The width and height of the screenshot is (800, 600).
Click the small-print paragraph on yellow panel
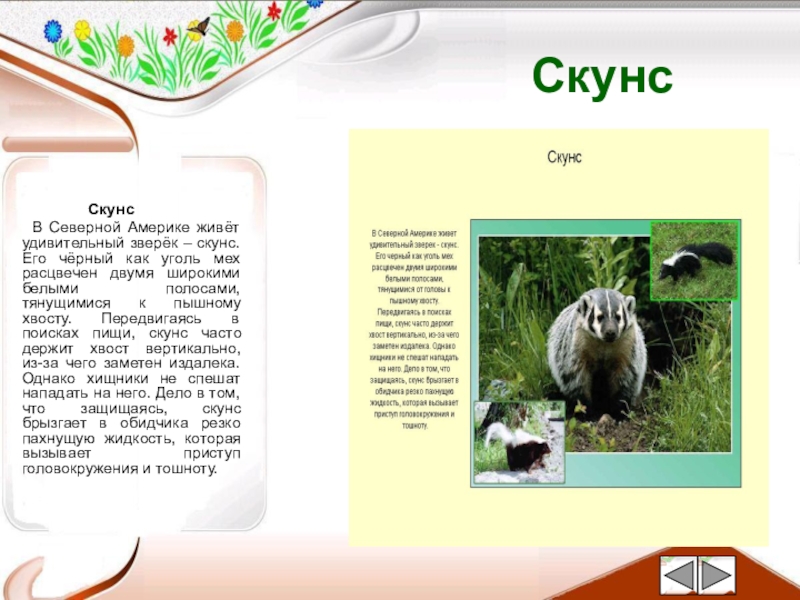tap(414, 329)
